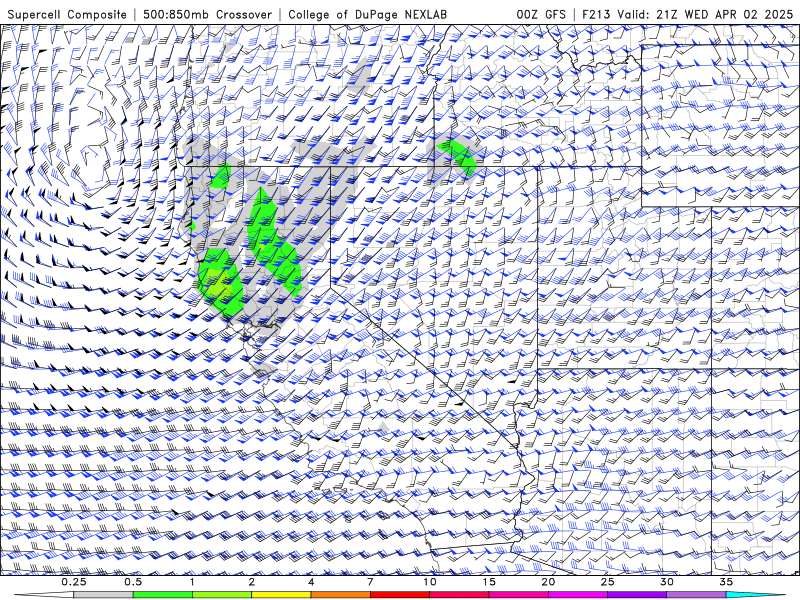Click the 0.25 value on the color scale
Viewport: 800px width, 600px height.
tap(74, 582)
